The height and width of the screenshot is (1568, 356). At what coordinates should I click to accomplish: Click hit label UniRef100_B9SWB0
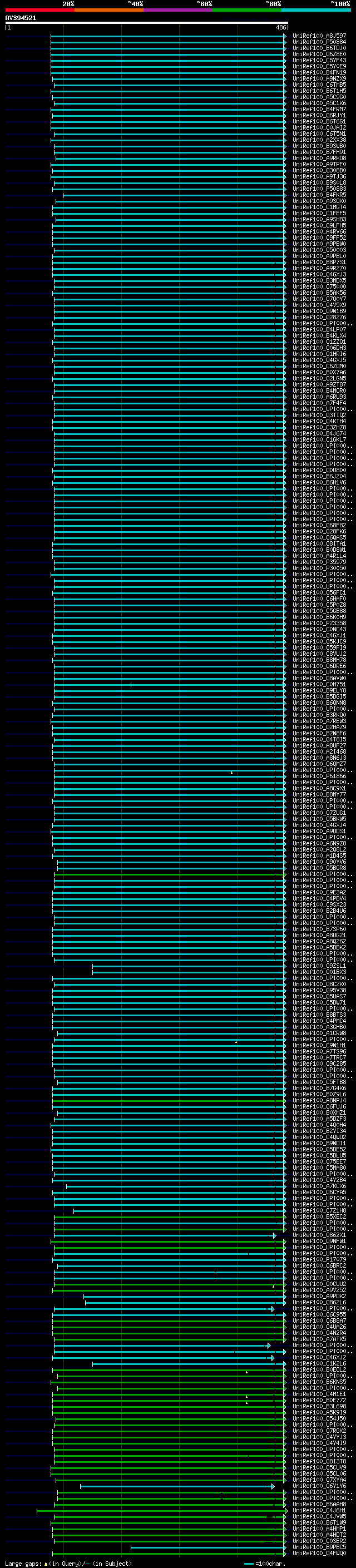[319, 146]
